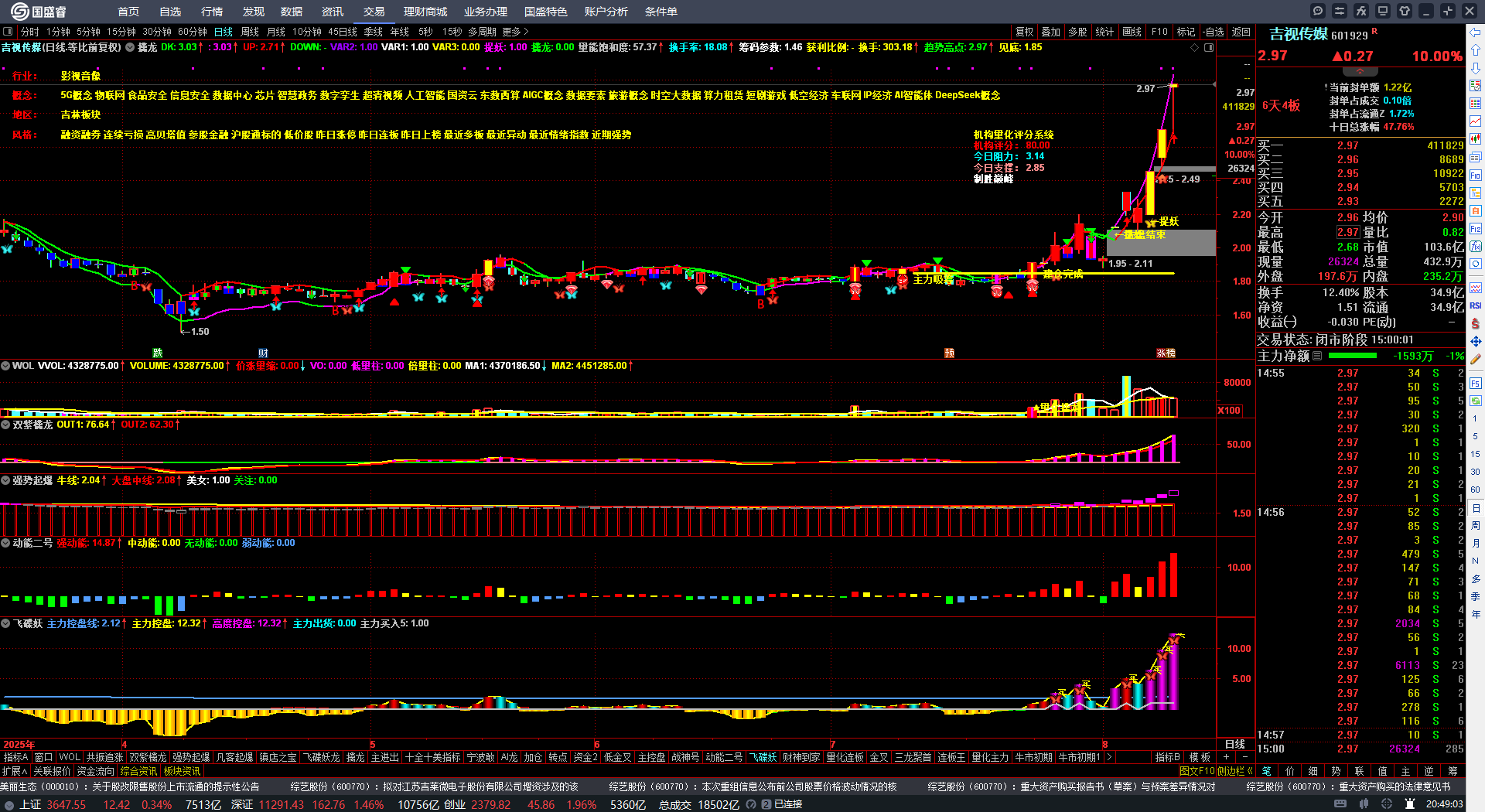Image resolution: width=1485 pixels, height=812 pixels.
Task: Click the minus zoom button below 日线
Action: coord(1244,757)
